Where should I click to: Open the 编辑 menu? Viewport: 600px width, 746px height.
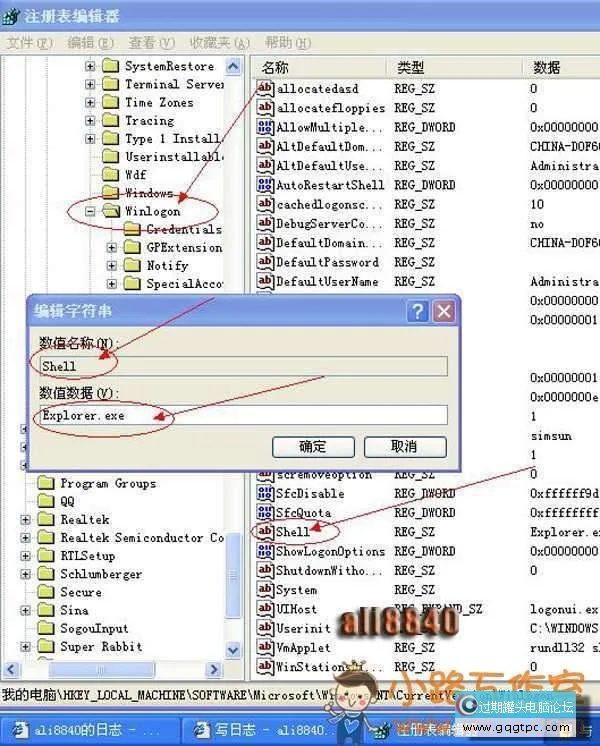pos(90,43)
